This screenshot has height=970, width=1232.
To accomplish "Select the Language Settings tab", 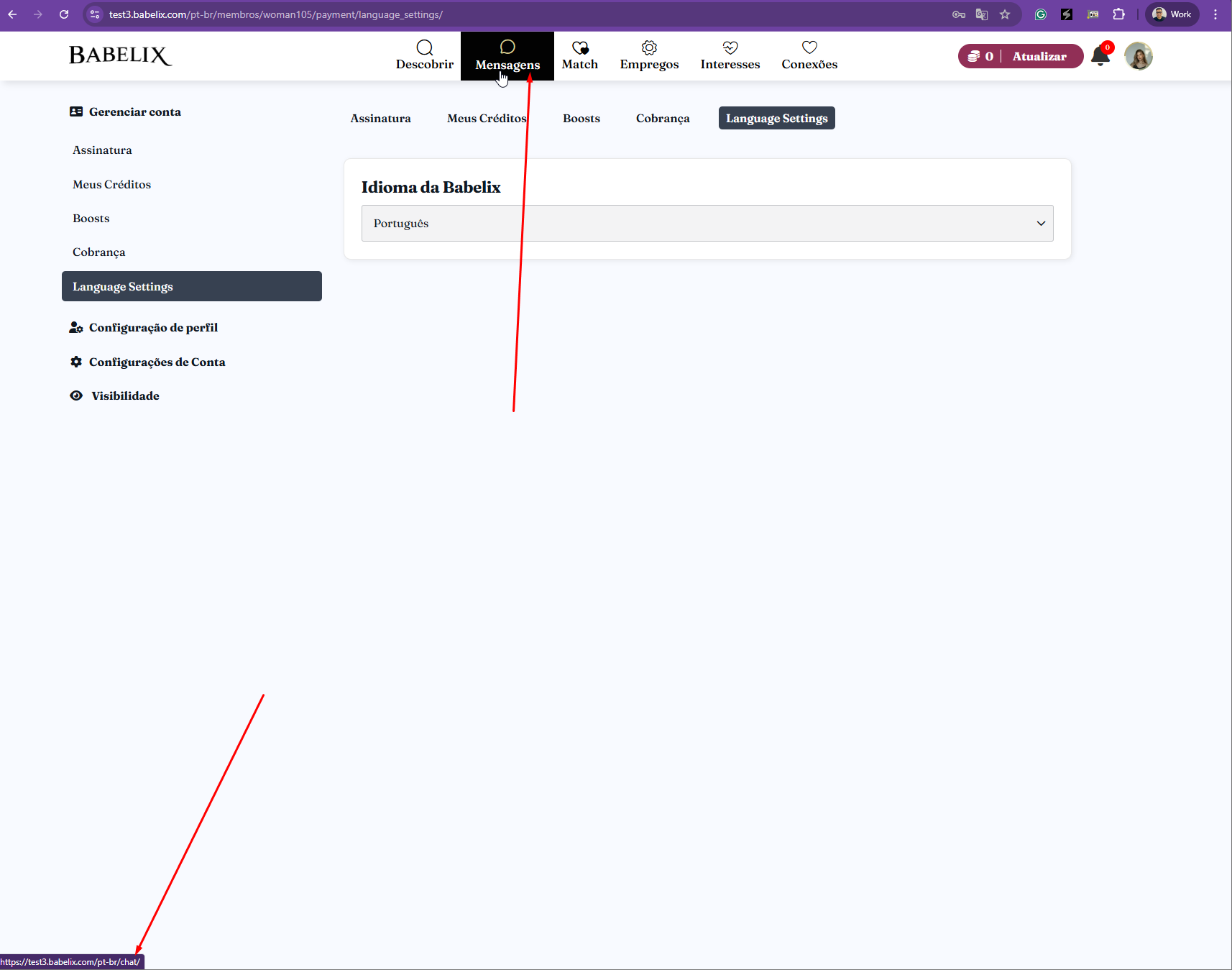I will [x=777, y=118].
